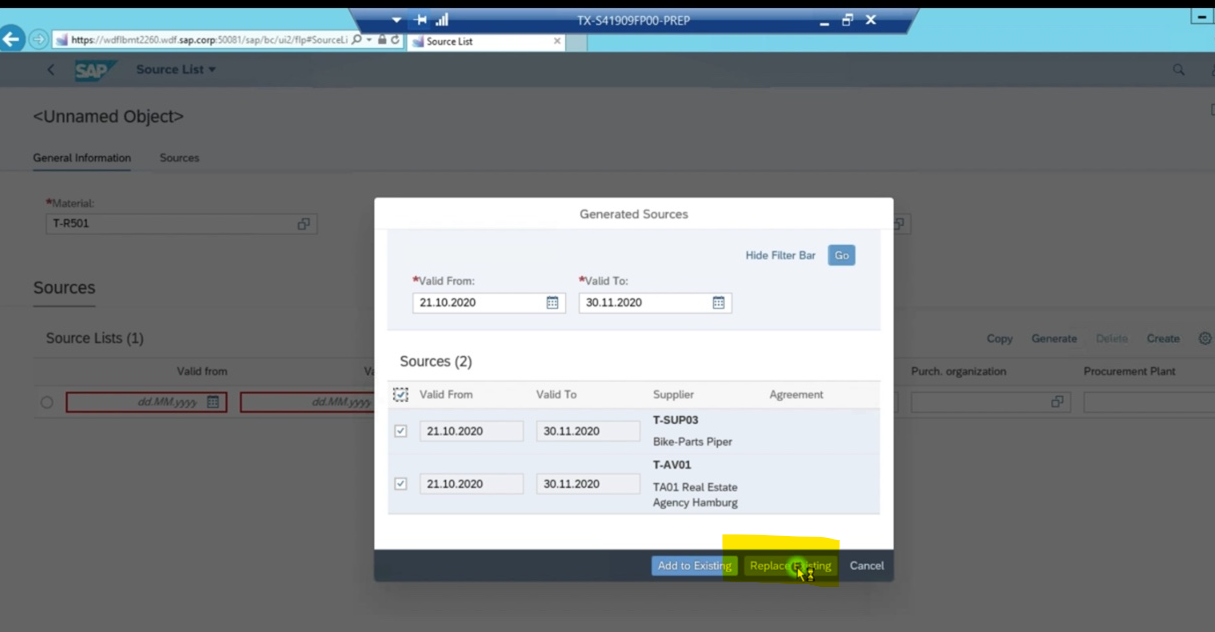This screenshot has width=1215, height=632.
Task: Click the Sources (2) table heading
Action: point(436,361)
